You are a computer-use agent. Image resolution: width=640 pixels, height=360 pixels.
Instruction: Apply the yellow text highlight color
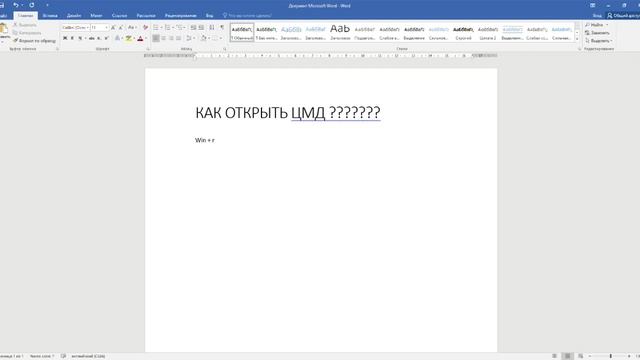[x=129, y=38]
